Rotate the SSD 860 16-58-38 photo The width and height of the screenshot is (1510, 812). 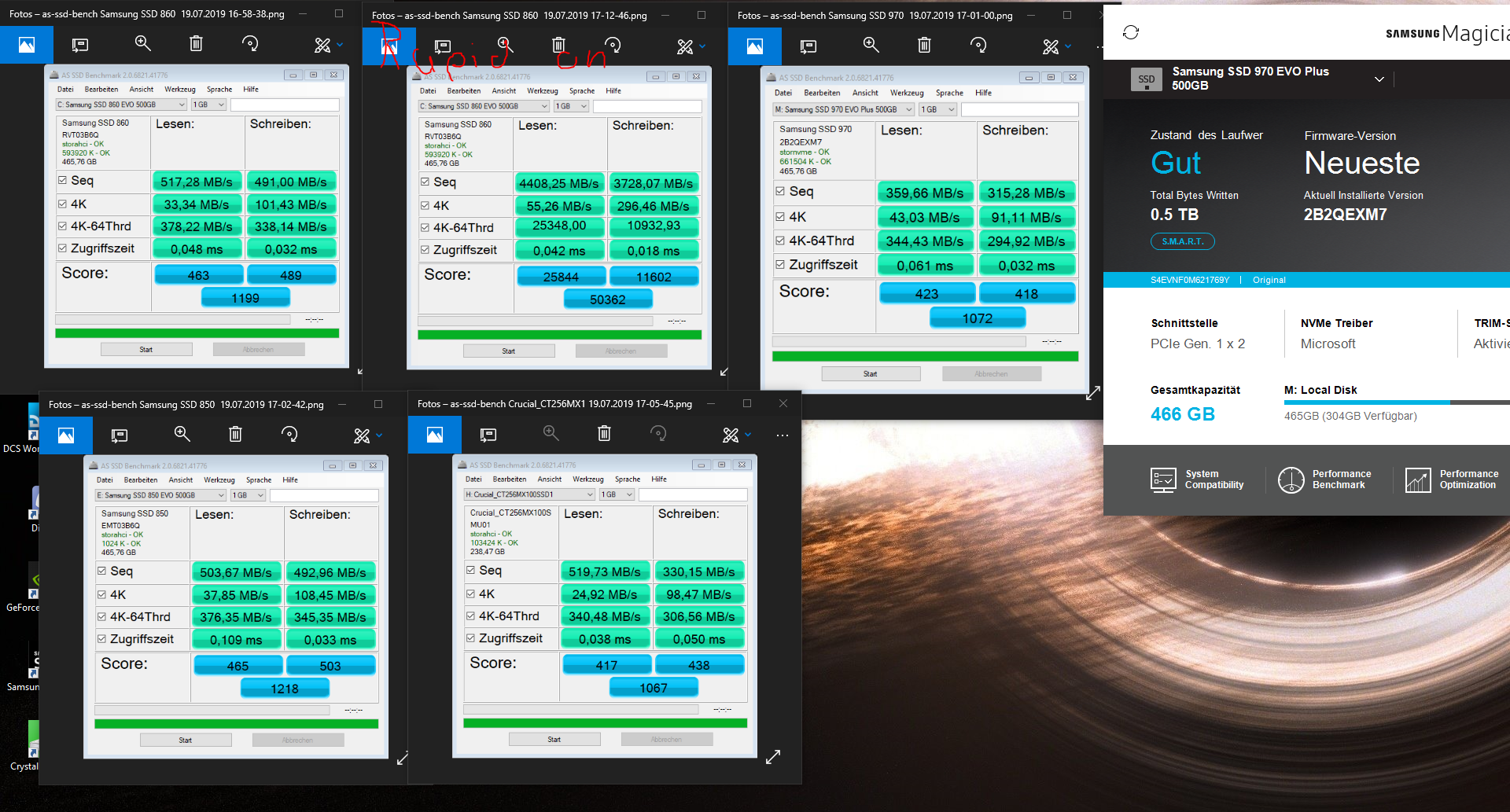coord(250,44)
